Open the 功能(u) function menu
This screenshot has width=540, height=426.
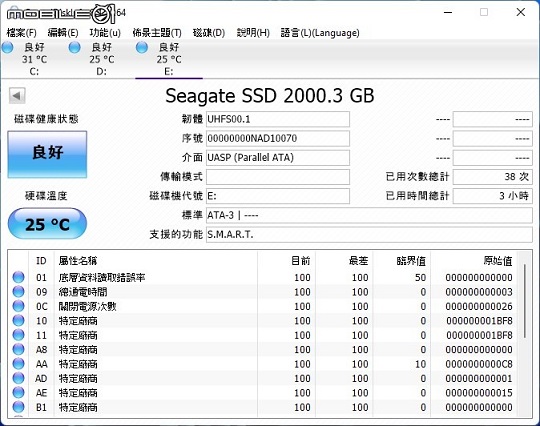(105, 33)
